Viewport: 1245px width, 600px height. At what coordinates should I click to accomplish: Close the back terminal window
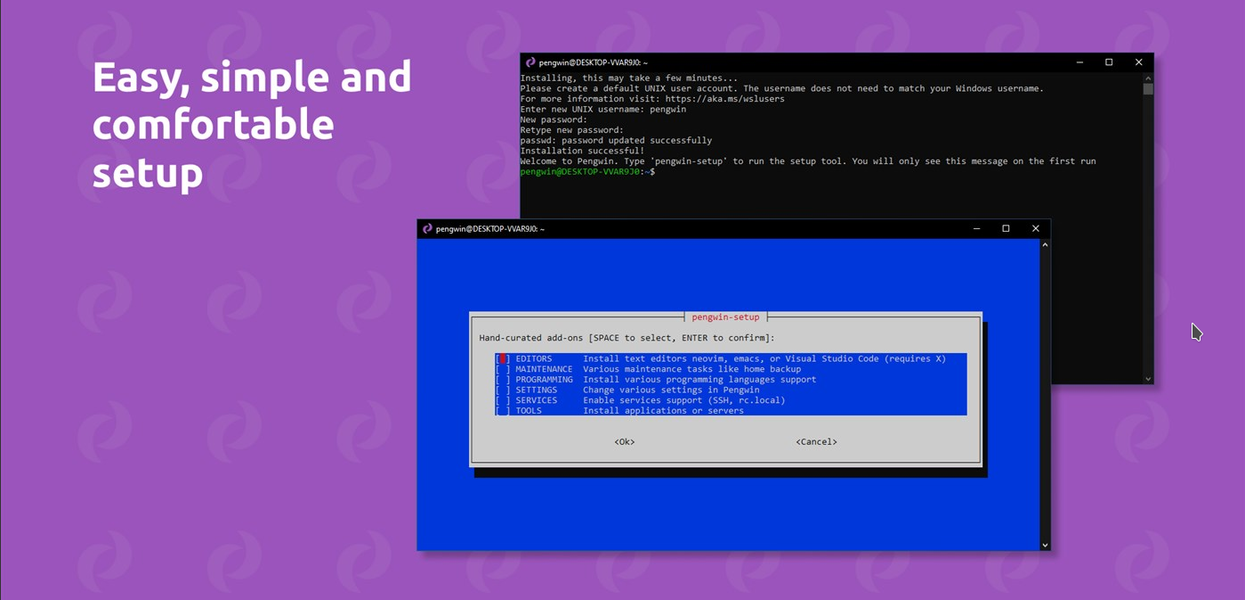coord(1139,62)
